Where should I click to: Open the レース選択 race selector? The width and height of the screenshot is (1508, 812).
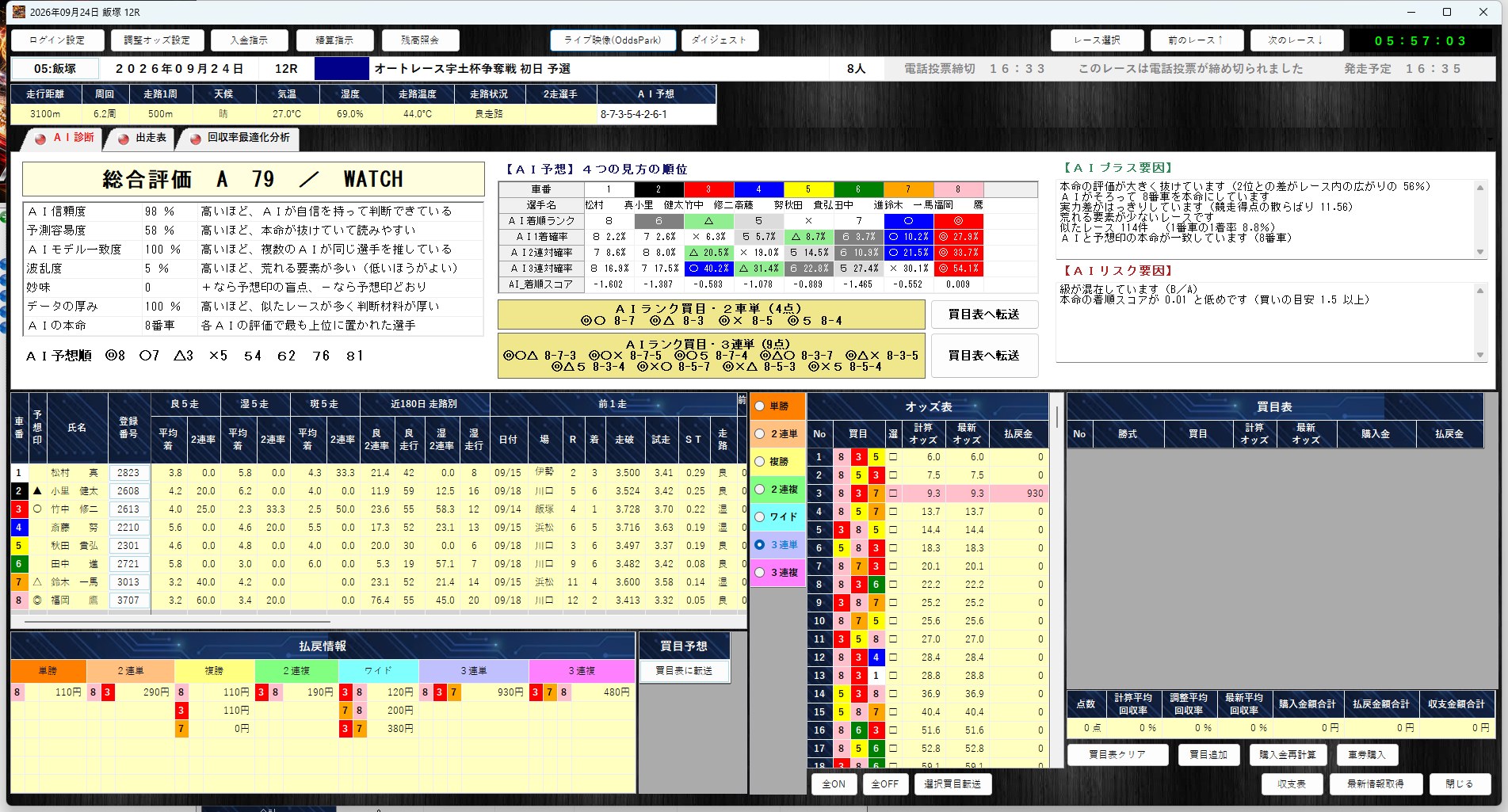pyautogui.click(x=1098, y=40)
